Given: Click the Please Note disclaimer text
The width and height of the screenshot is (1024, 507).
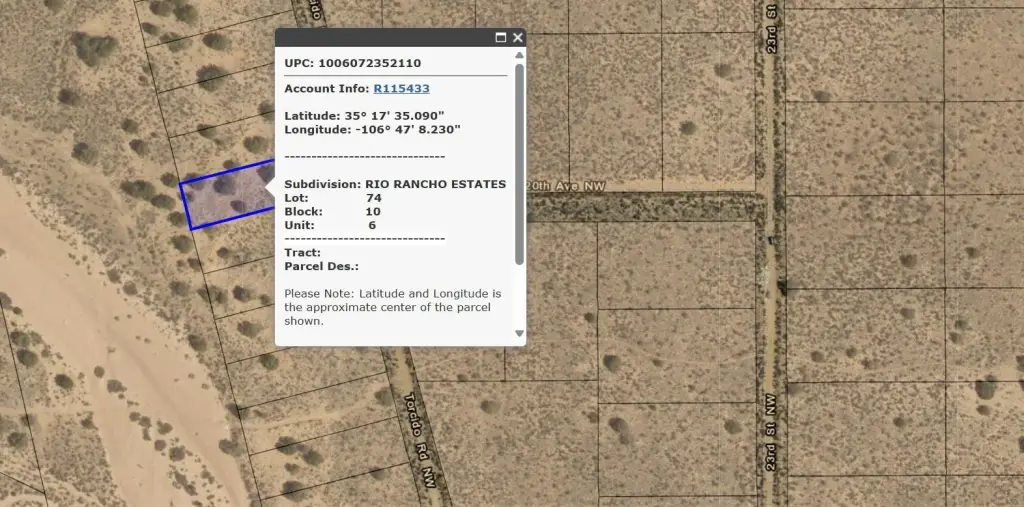Looking at the screenshot, I should pyautogui.click(x=392, y=307).
